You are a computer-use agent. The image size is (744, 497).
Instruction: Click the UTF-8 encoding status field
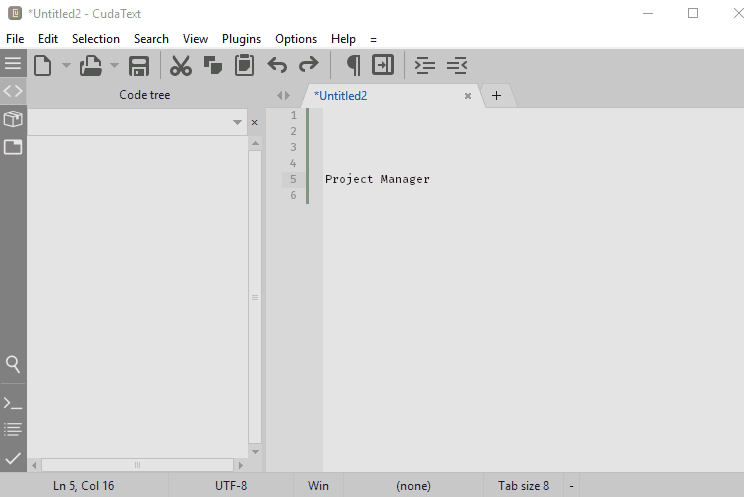(x=231, y=486)
